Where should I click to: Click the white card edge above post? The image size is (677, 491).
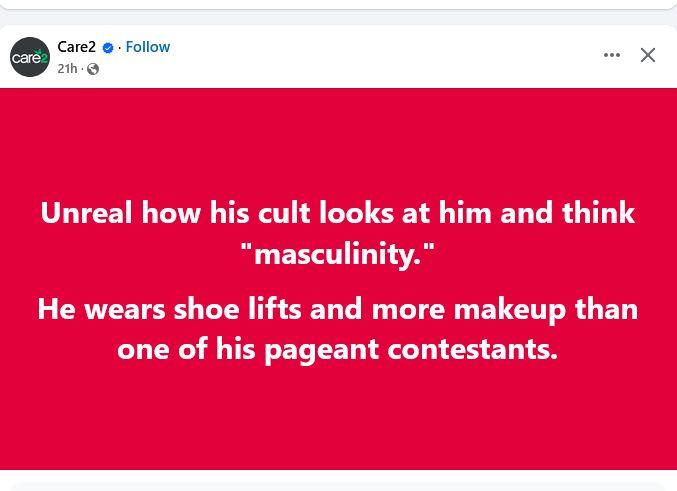(x=338, y=4)
